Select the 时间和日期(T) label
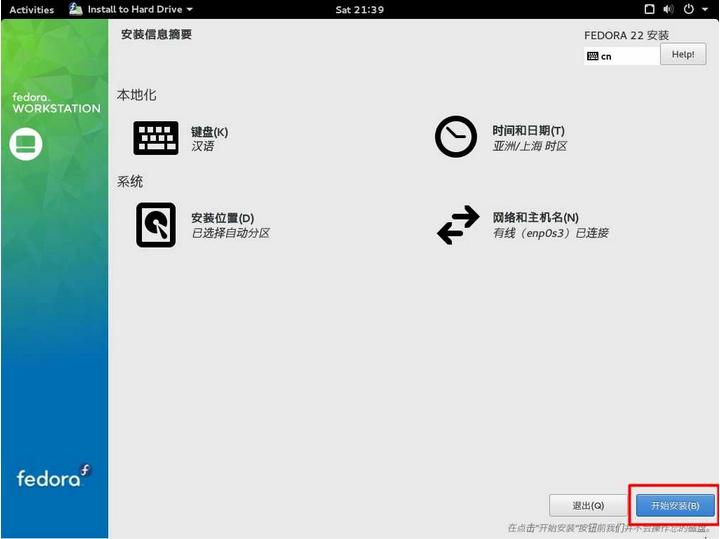Viewport: 720px width, 539px height. click(x=528, y=130)
